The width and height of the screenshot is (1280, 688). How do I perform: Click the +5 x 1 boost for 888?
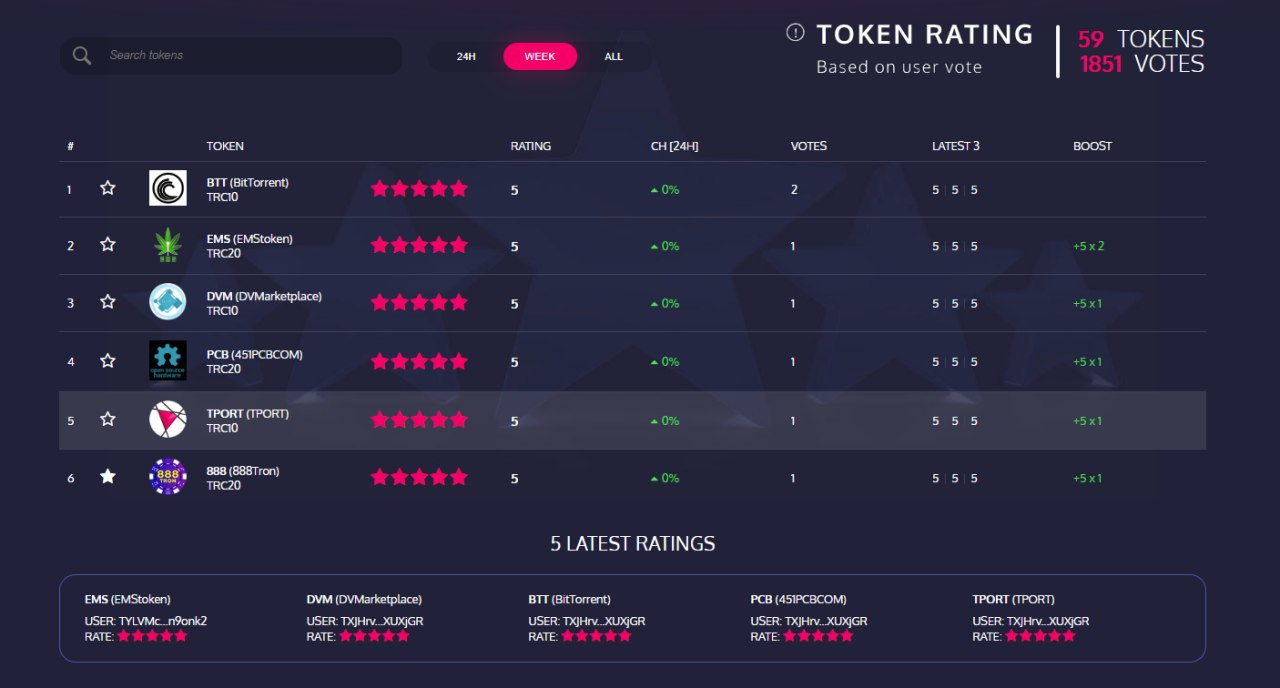coord(1088,478)
